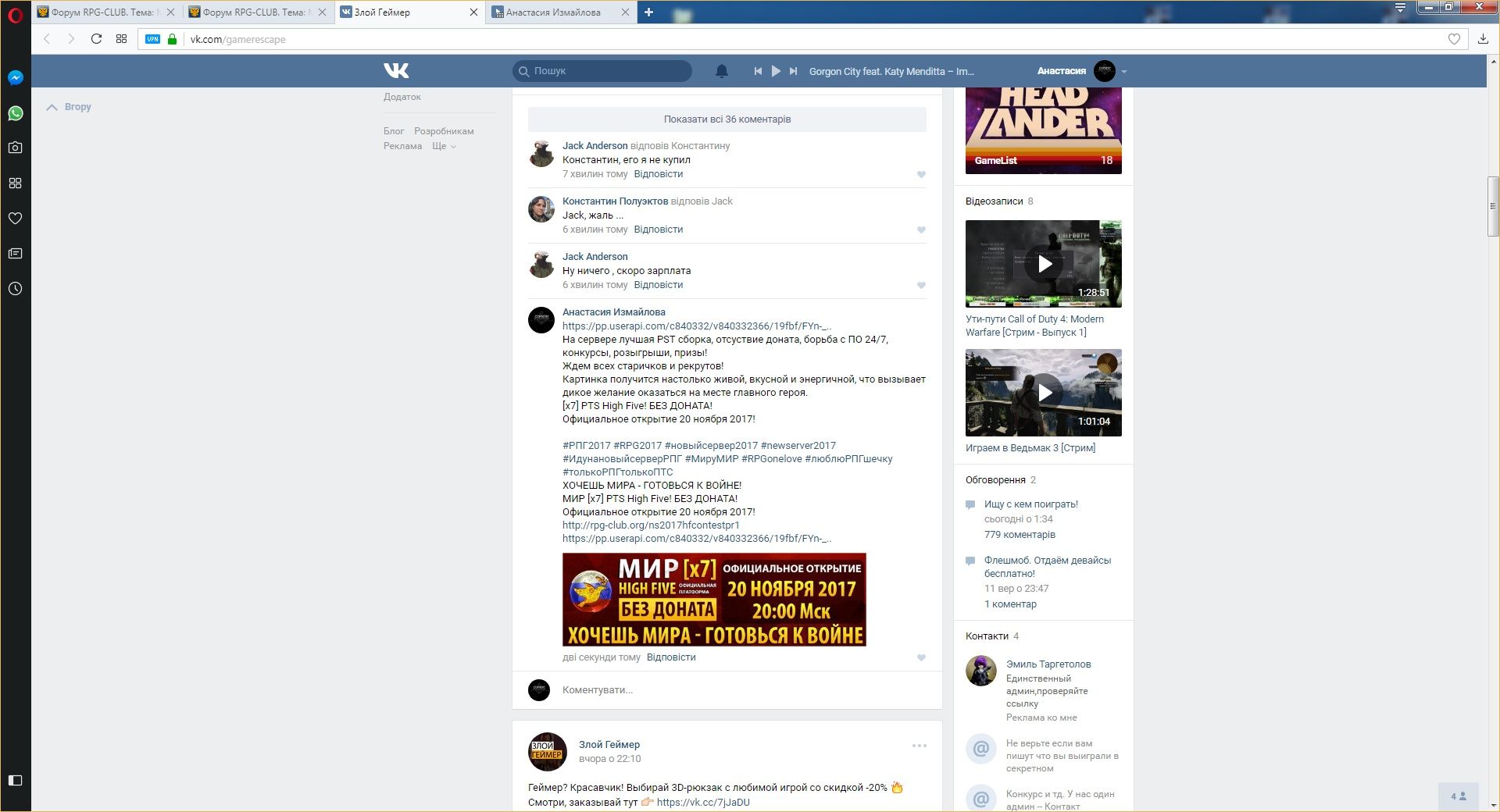Screen dimensions: 1500x812
Task: Close the Злой Геймер tab
Action: 474,12
